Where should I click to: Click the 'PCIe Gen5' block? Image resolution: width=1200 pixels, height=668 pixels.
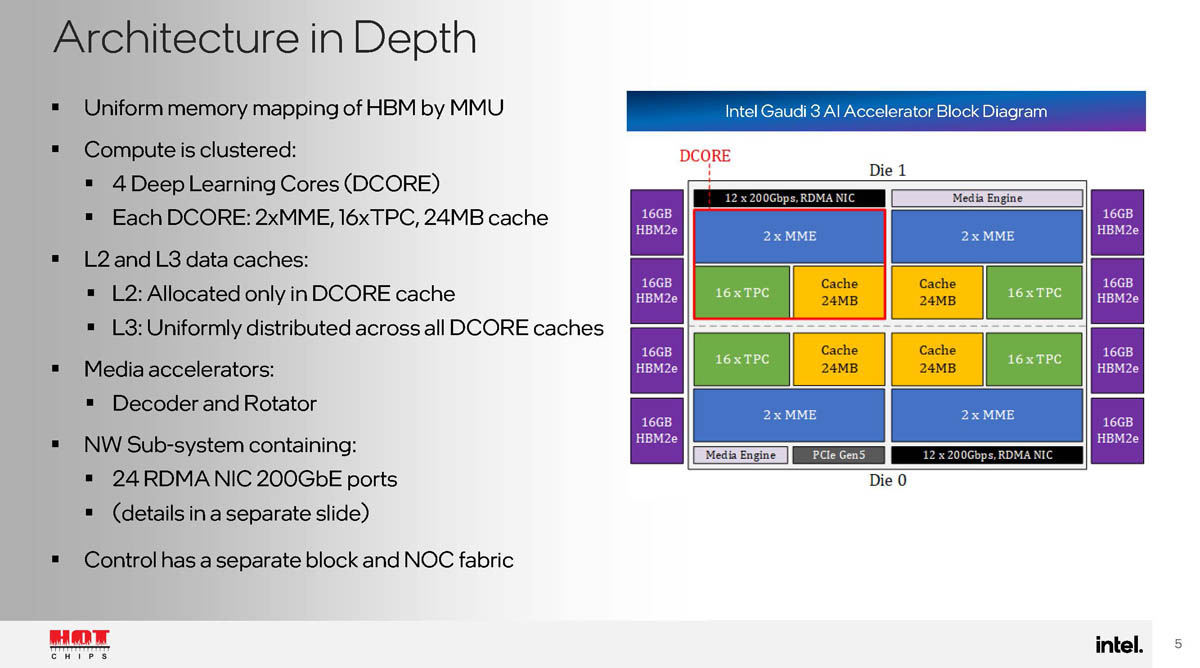coord(838,455)
